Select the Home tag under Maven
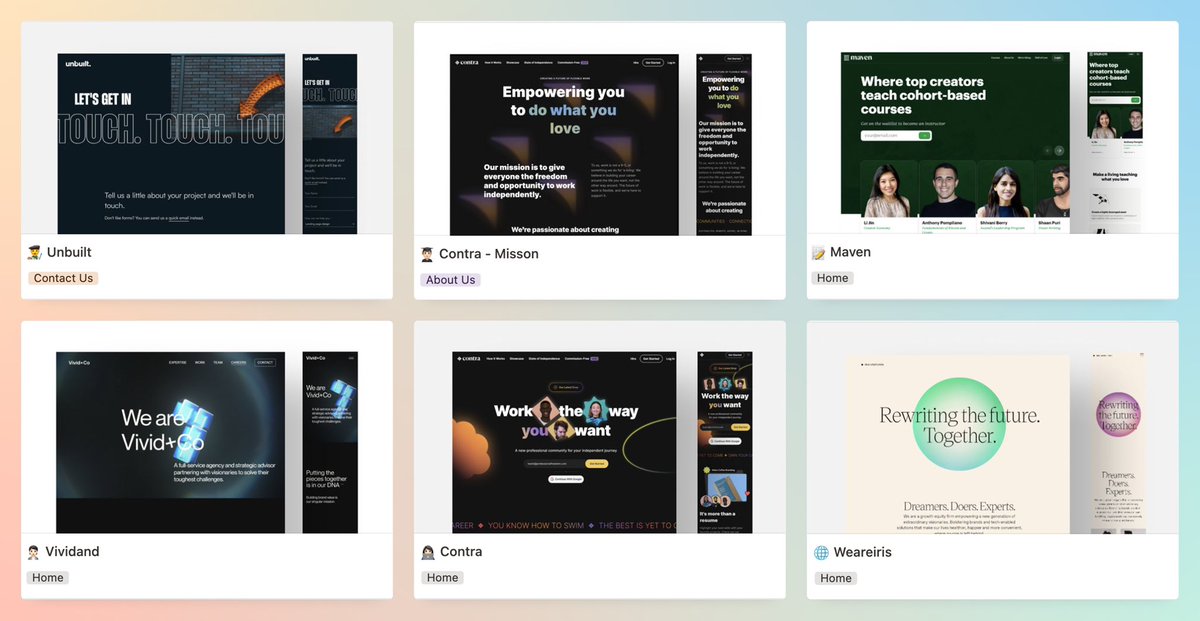 click(x=832, y=278)
